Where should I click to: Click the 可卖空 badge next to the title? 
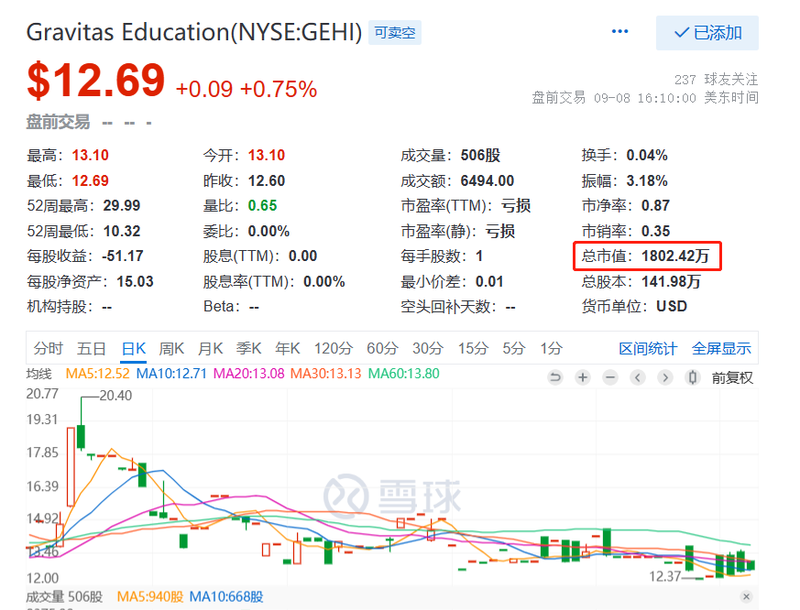395,33
